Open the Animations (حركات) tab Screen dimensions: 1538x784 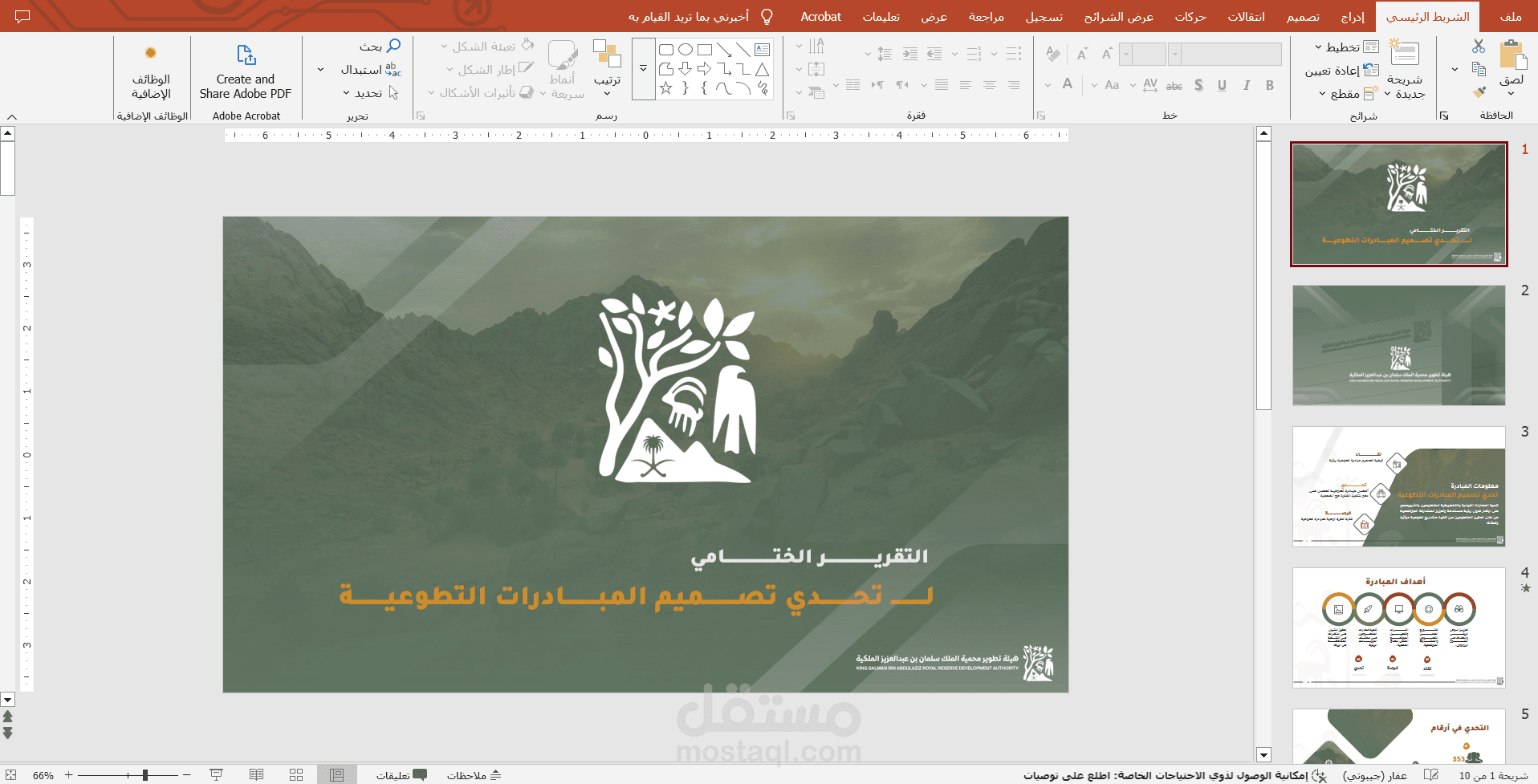1190,17
